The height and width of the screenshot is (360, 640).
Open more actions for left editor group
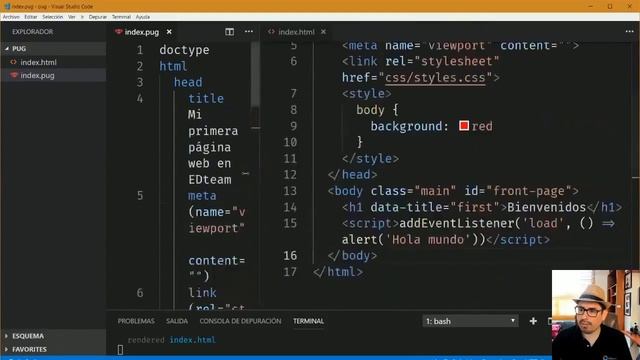[x=249, y=32]
